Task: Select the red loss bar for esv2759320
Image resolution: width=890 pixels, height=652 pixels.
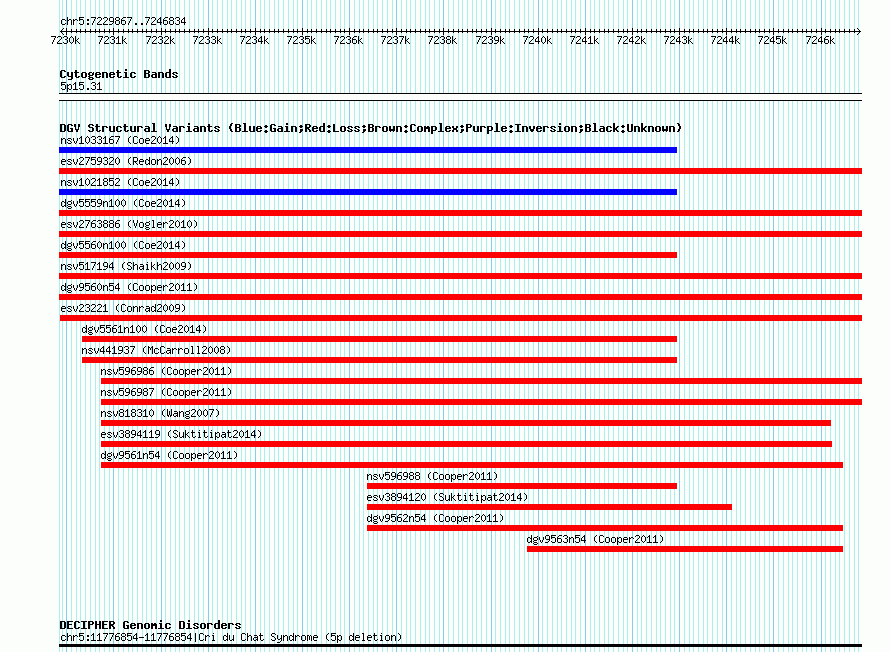Action: pyautogui.click(x=460, y=171)
